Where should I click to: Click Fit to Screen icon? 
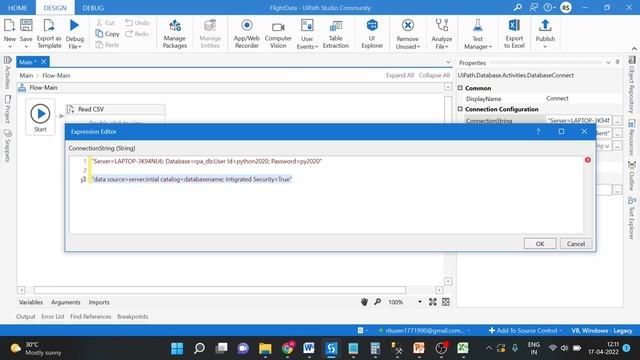click(433, 302)
